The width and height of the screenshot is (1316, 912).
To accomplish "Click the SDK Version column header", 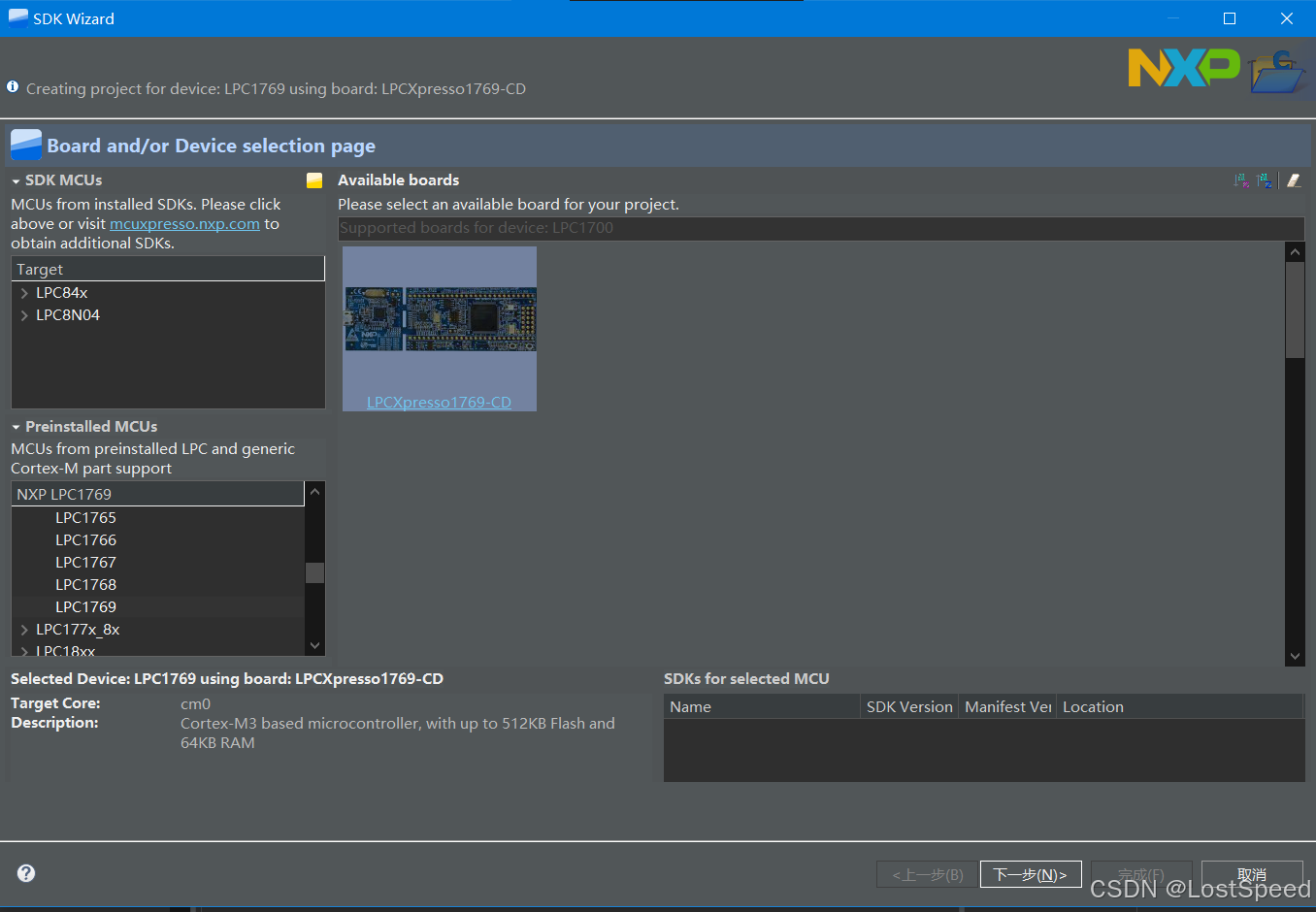I will coord(909,707).
